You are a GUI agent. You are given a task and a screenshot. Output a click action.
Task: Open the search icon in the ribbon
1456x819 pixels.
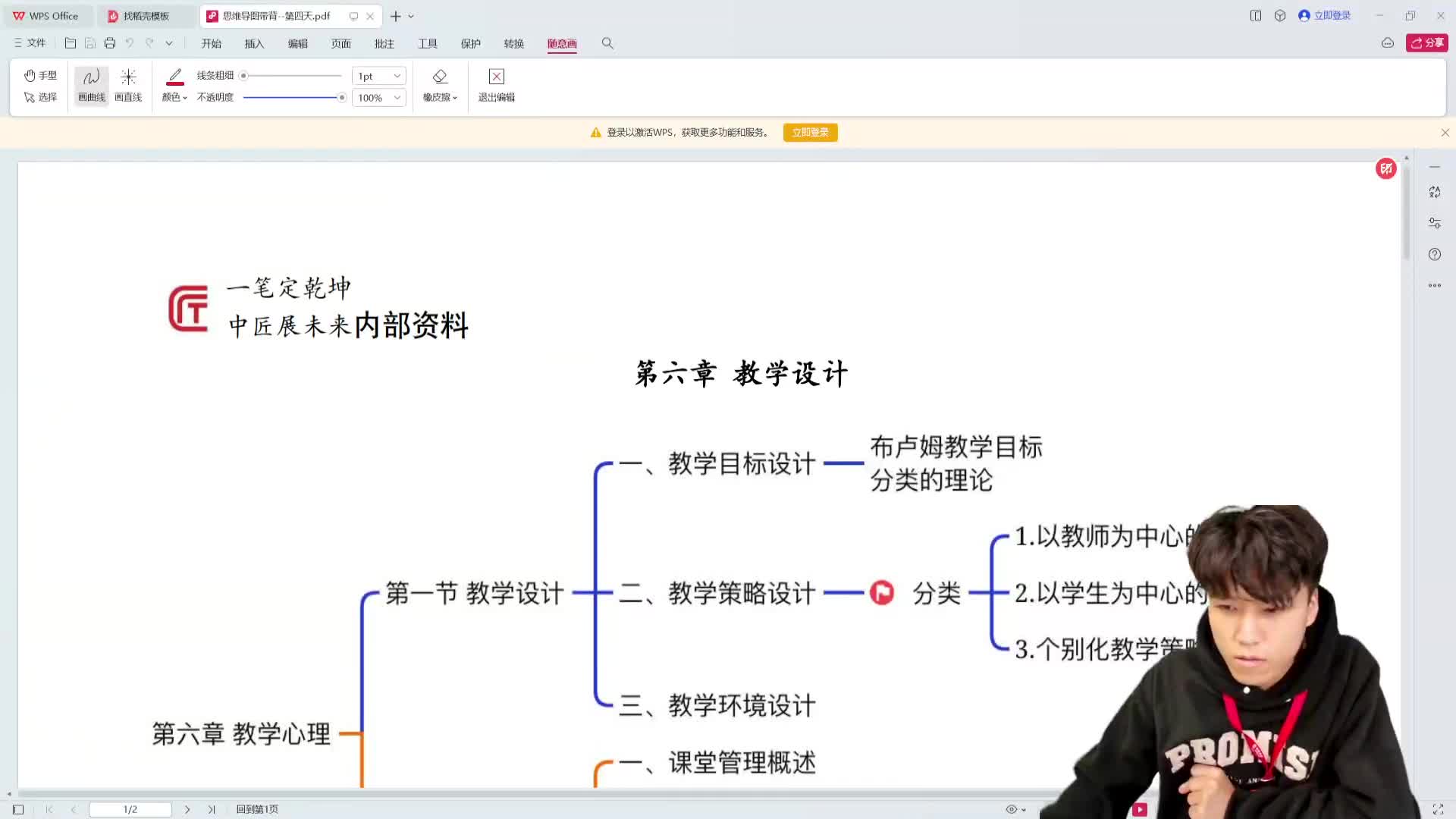(x=607, y=43)
